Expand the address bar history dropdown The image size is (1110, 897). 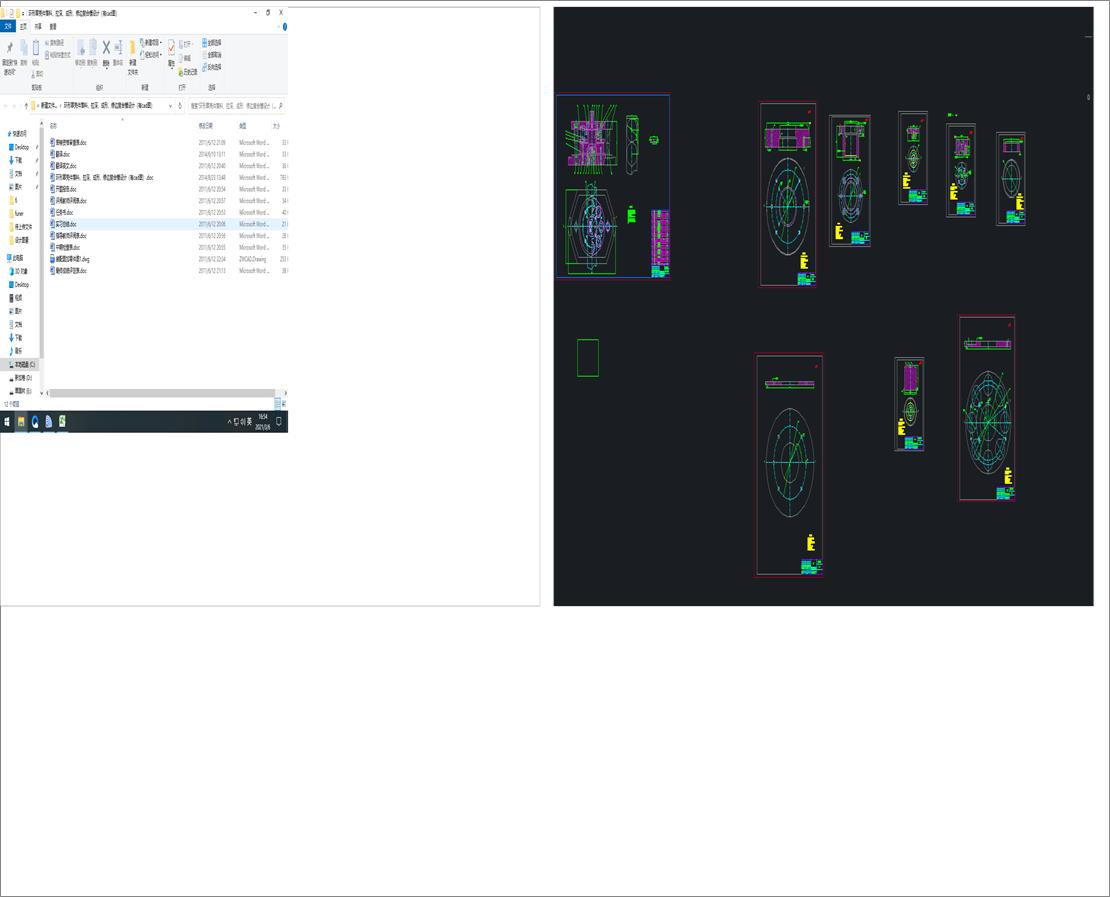pos(170,105)
